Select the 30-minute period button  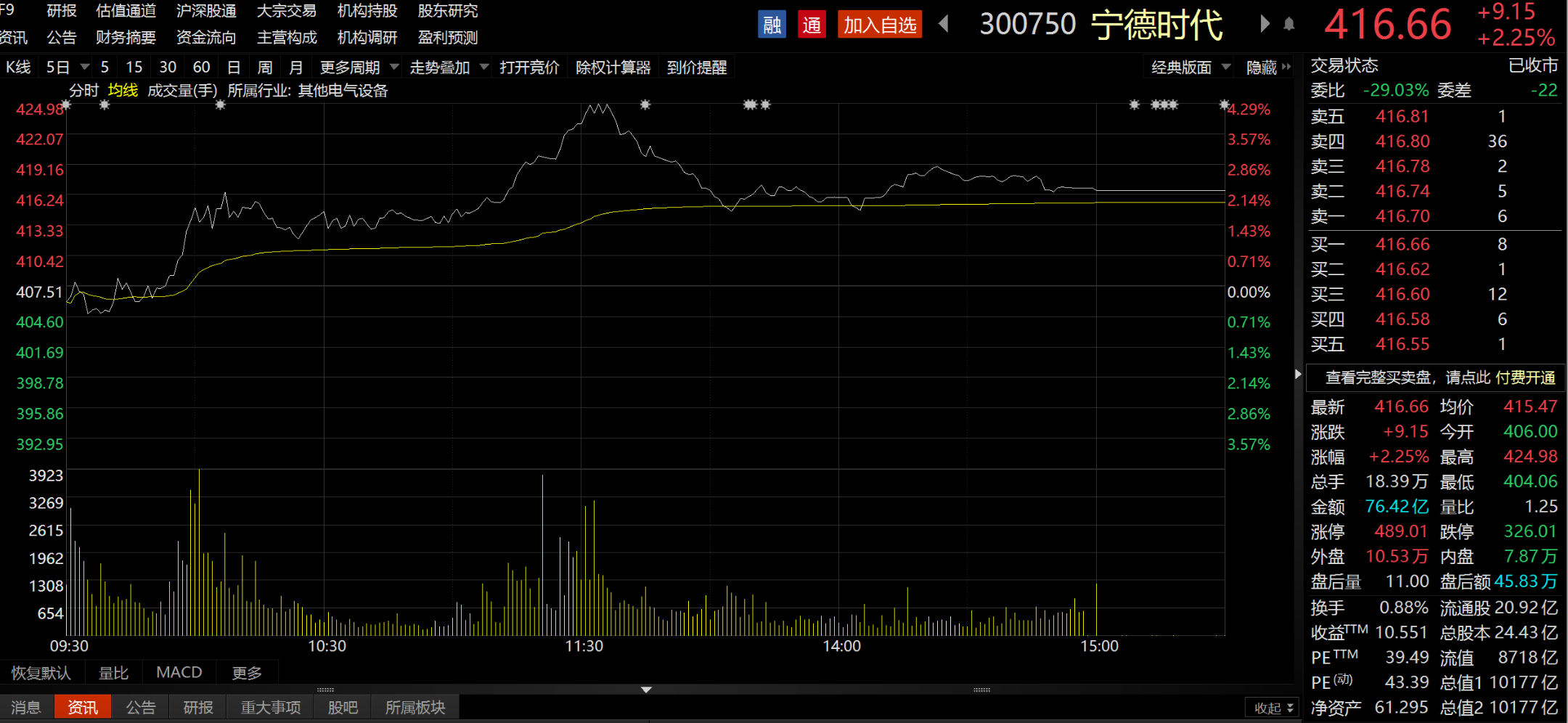tap(168, 68)
